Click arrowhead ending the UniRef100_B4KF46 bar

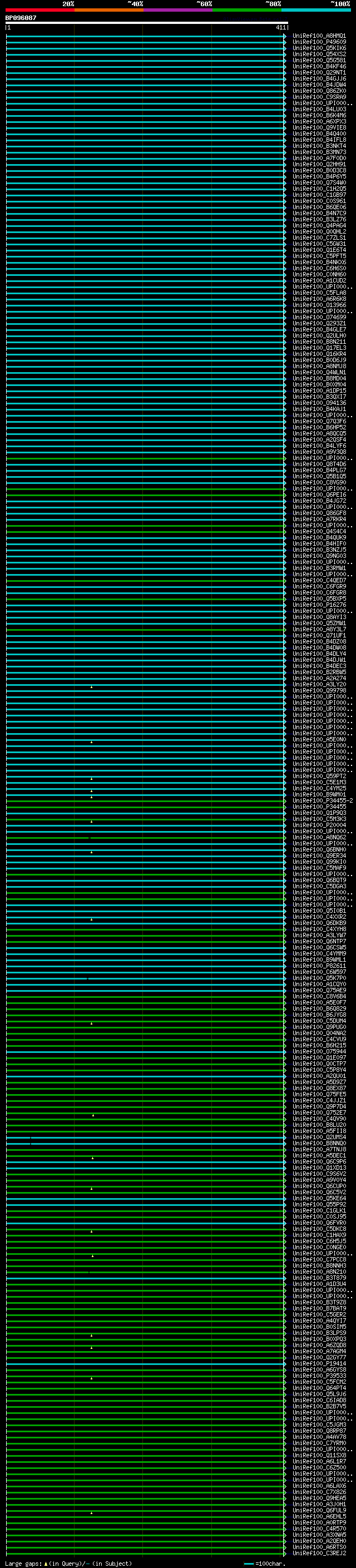point(285,66)
